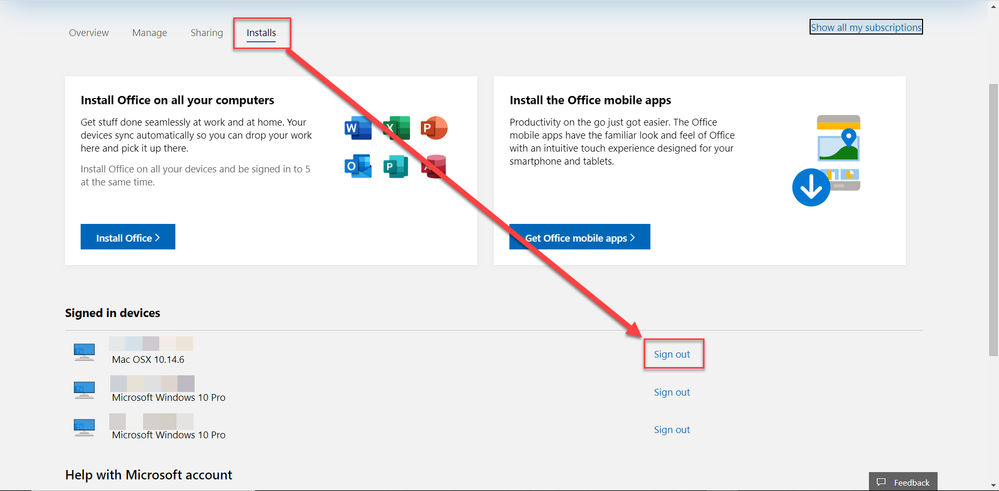Go to the Sharing tab
999x491 pixels.
tap(206, 32)
